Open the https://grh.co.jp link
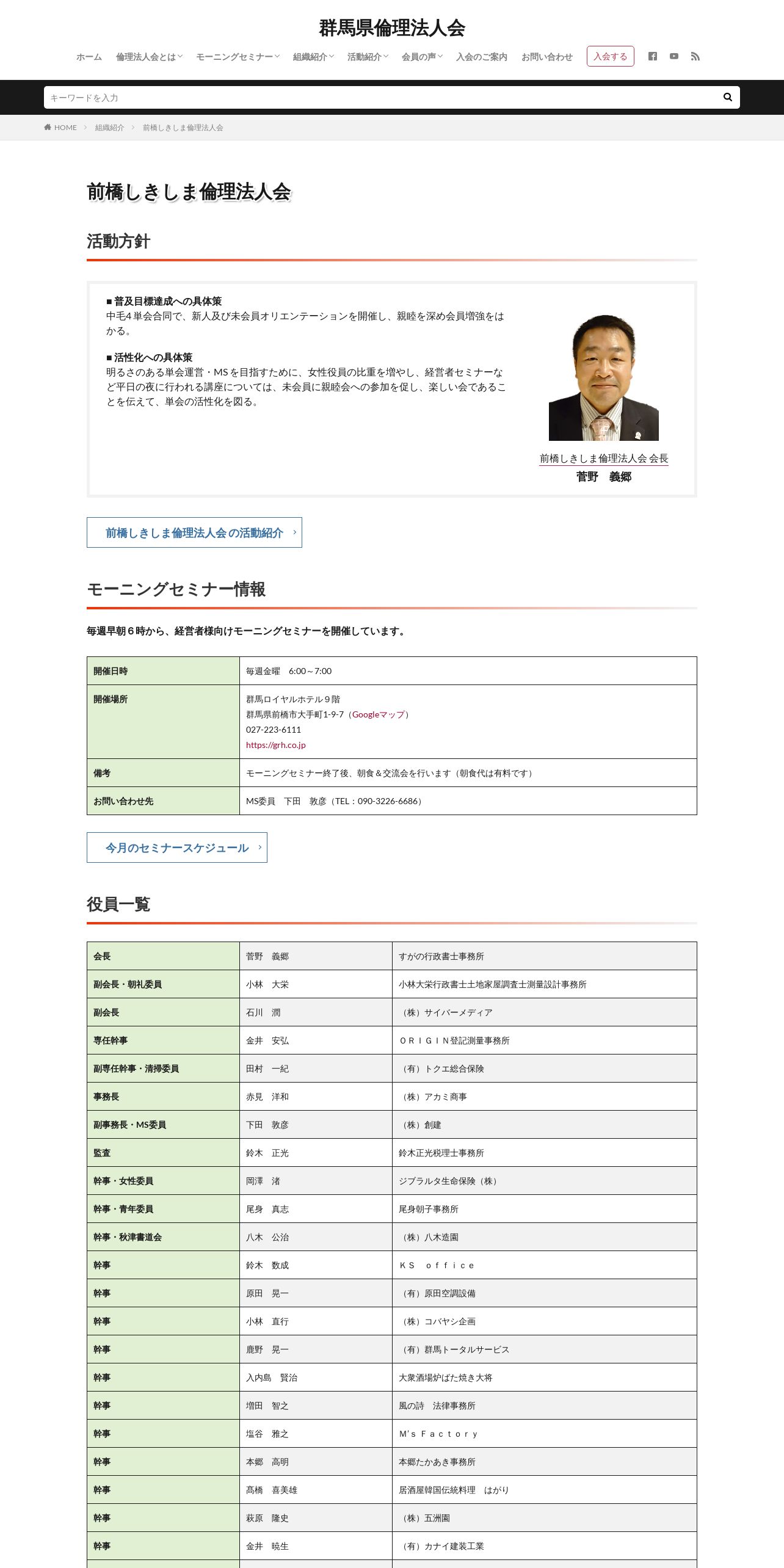Image resolution: width=784 pixels, height=1568 pixels. click(x=276, y=745)
